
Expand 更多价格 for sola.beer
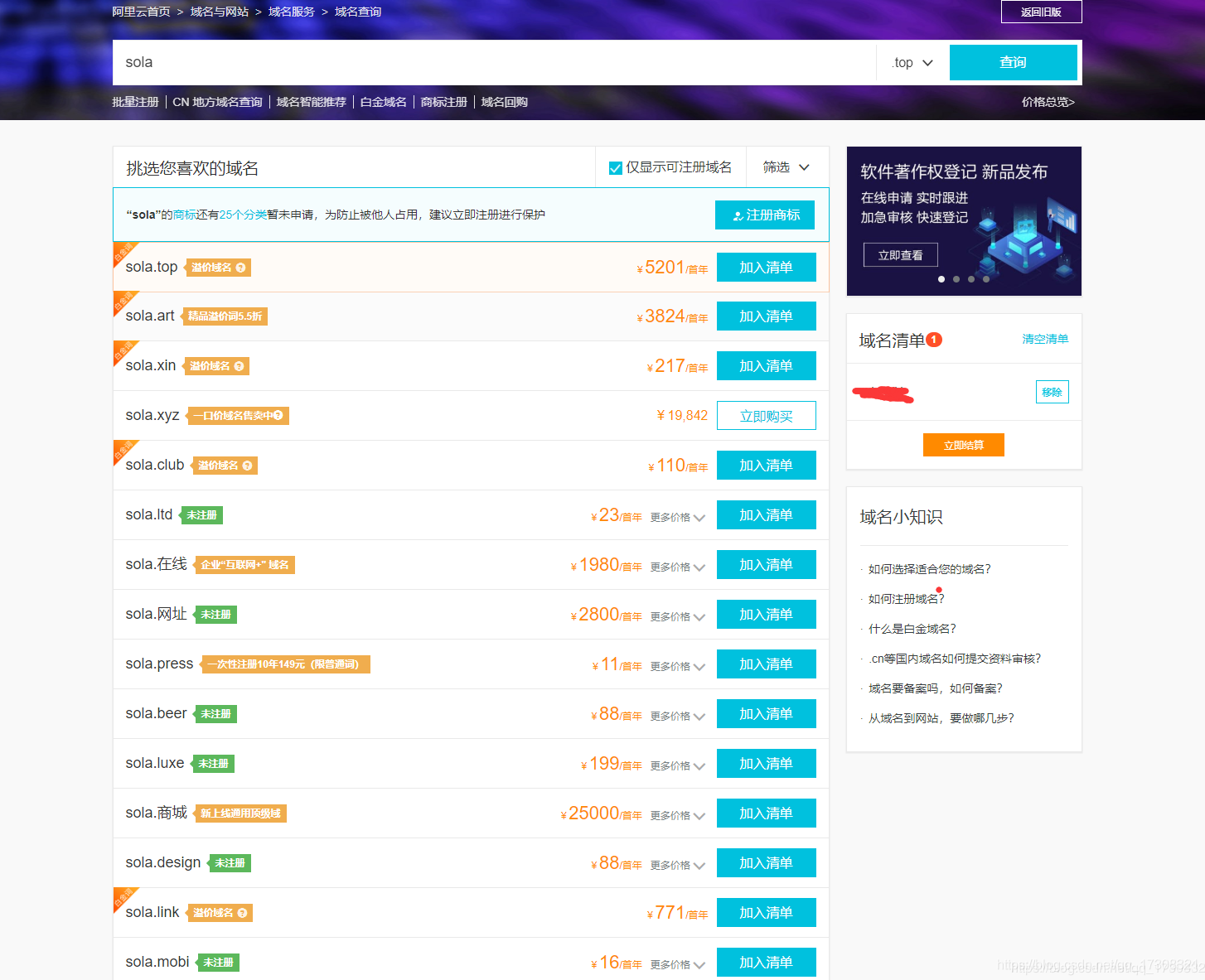pos(677,715)
